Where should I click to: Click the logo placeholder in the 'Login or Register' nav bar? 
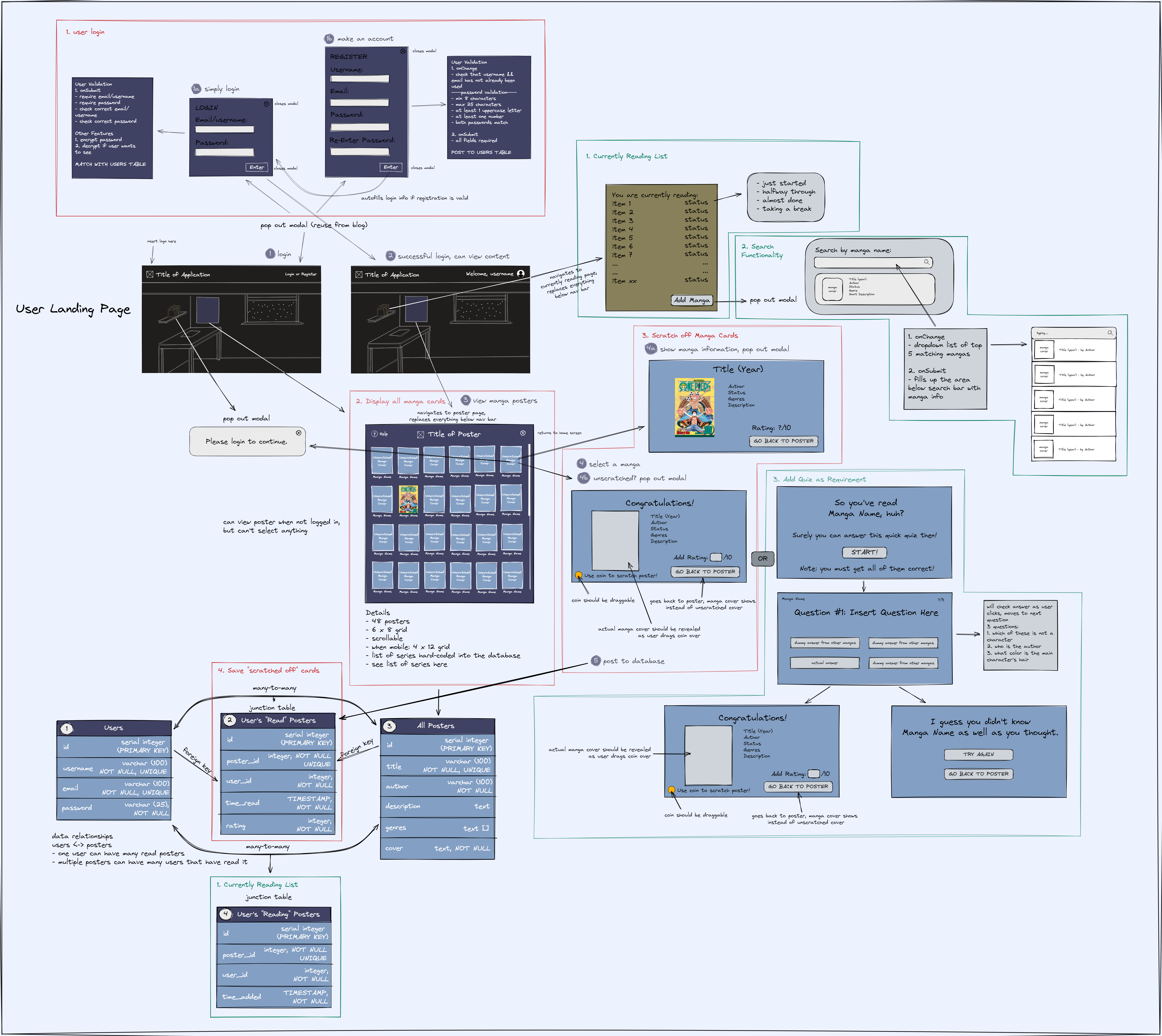tap(150, 274)
